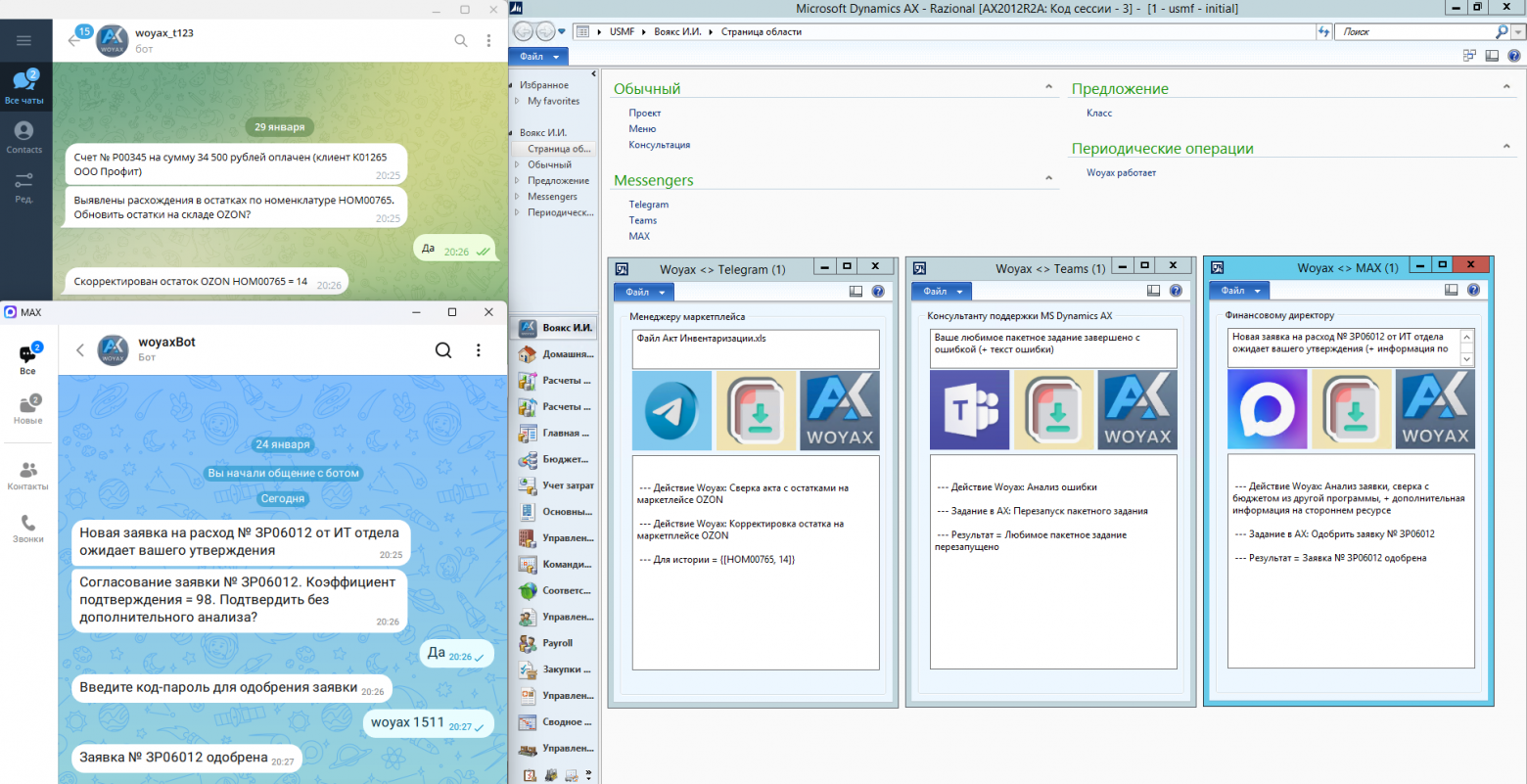This screenshot has width=1527, height=784.
Task: Expand the 'Messengers' node in navigation tree
Action: tap(518, 197)
